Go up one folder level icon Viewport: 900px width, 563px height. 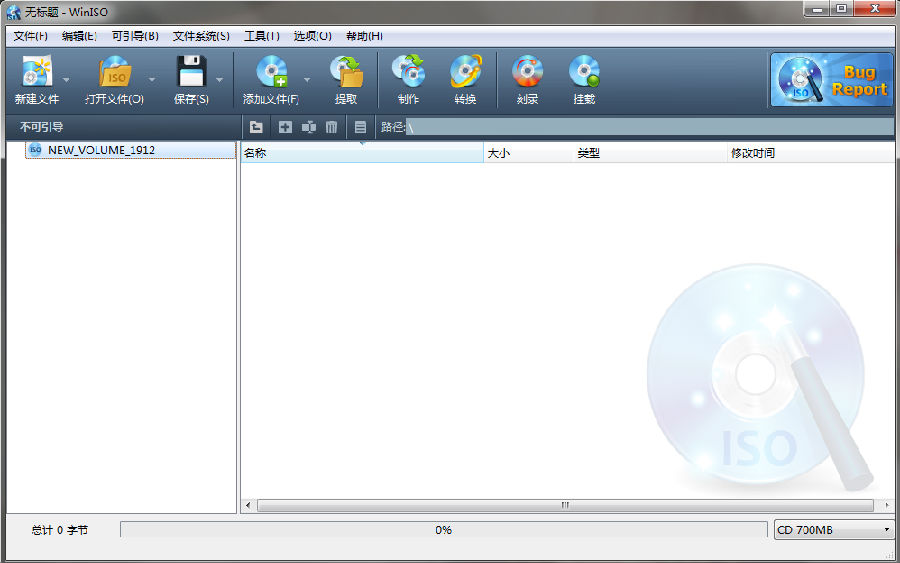click(x=256, y=127)
